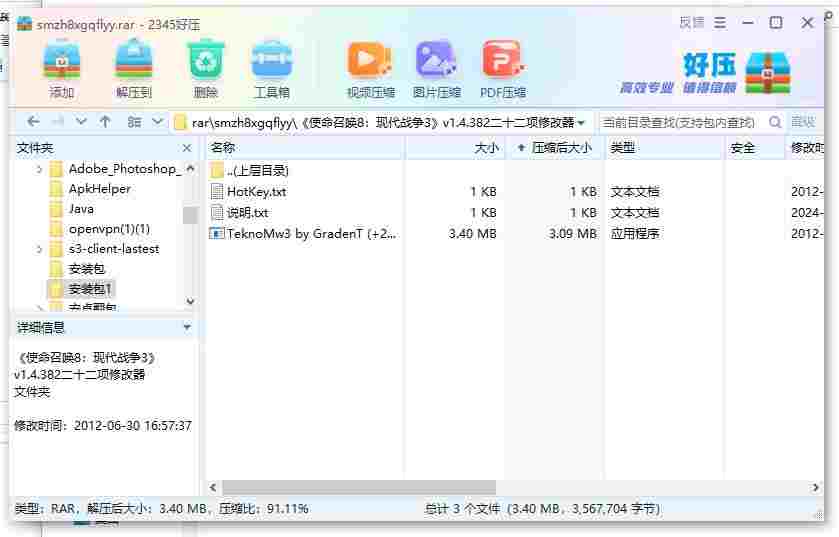
Task: Click the 3.40 MB size cell
Action: tap(472, 234)
